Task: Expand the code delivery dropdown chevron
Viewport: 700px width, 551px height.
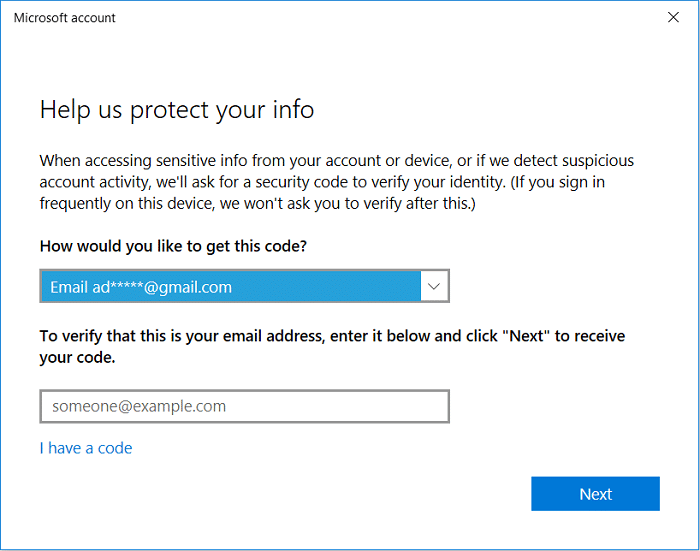Action: (x=433, y=286)
